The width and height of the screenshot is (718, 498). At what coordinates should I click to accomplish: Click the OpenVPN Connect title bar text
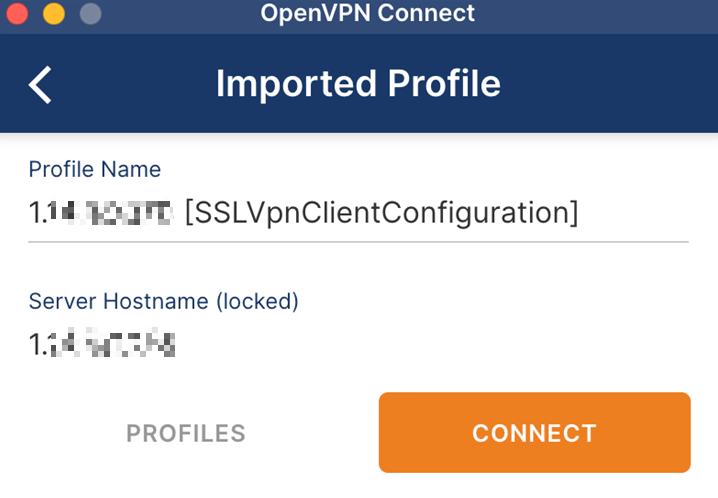[368, 13]
